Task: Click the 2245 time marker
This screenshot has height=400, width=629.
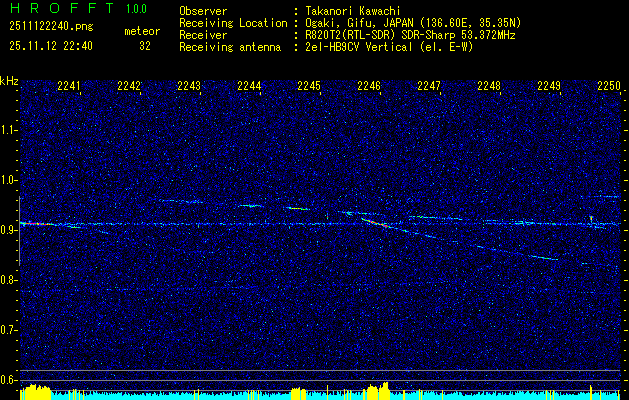Action: click(x=309, y=86)
